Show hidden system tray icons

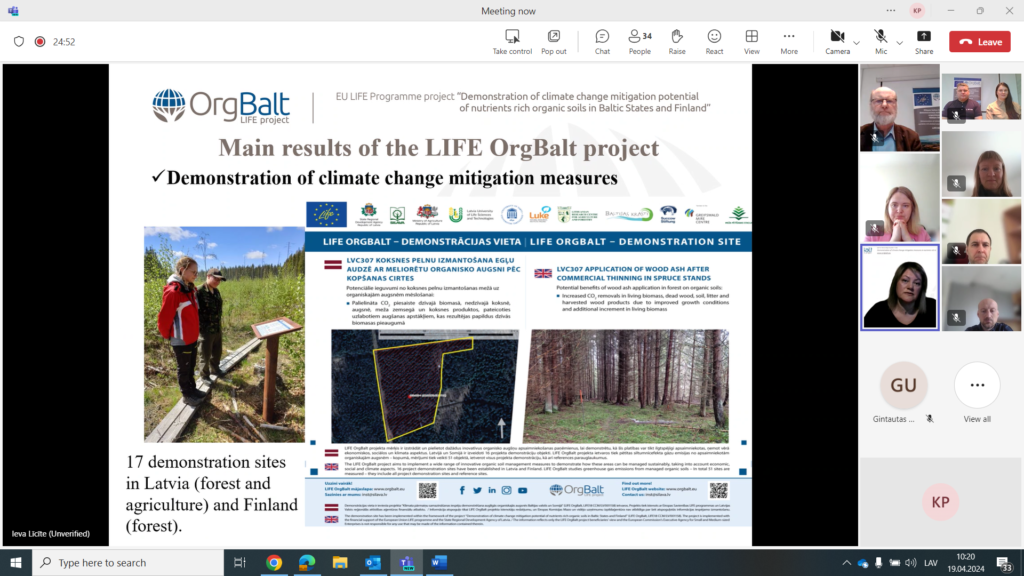pos(846,562)
